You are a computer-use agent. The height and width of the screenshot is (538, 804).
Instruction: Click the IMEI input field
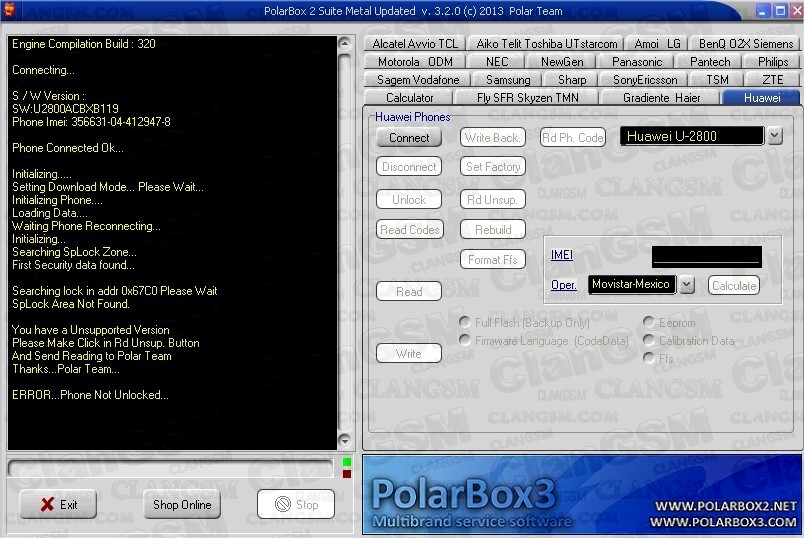[707, 257]
